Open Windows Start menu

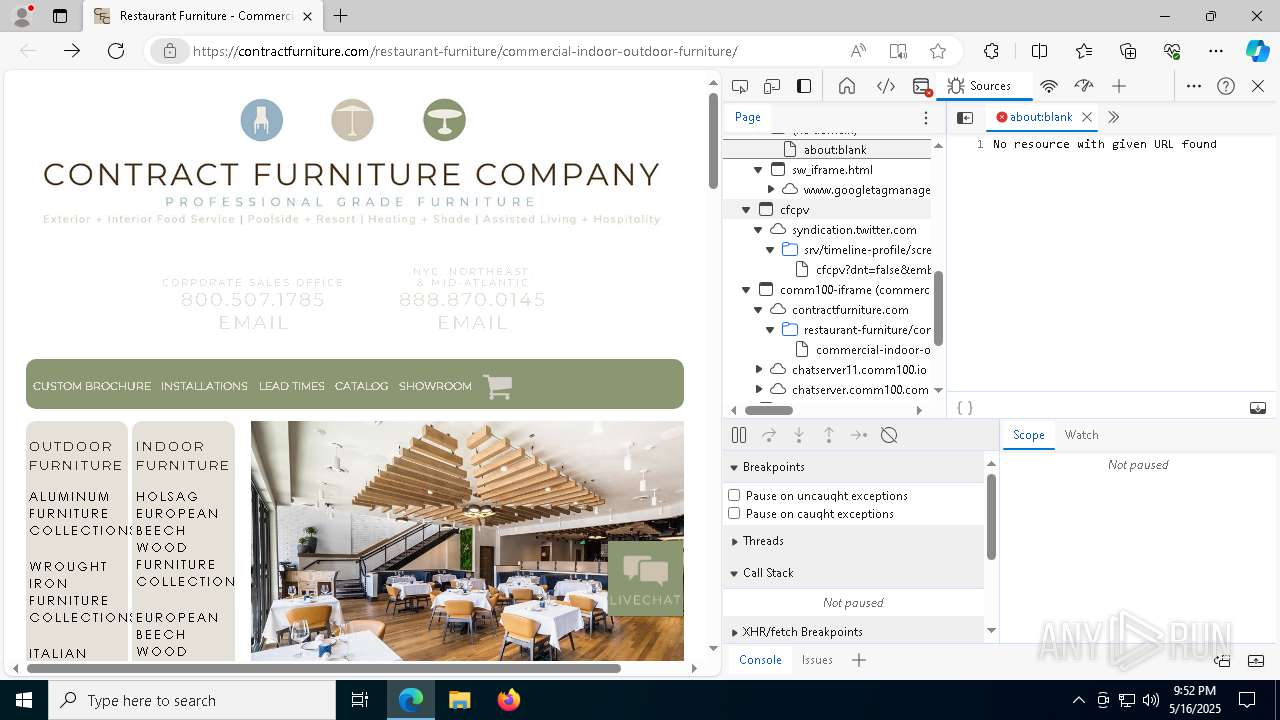click(24, 700)
